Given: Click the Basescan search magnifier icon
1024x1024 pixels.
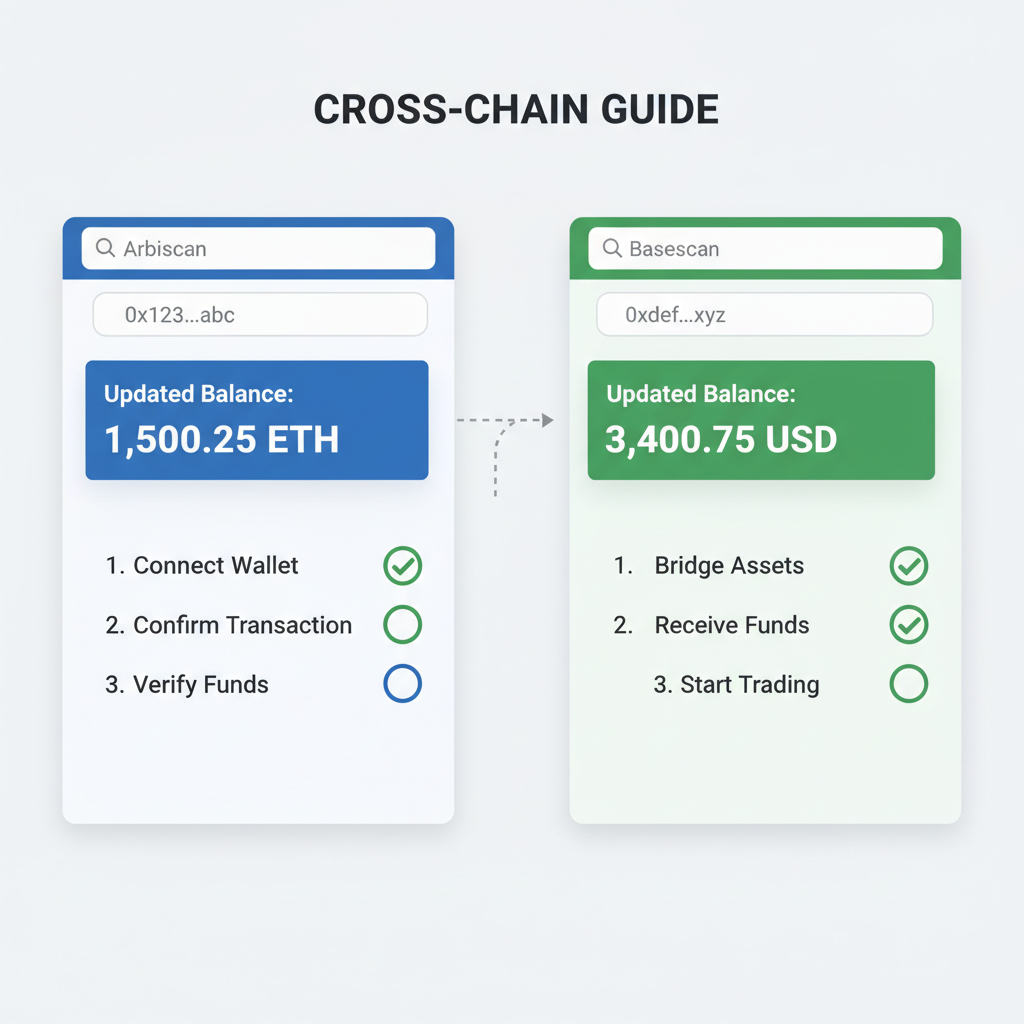Looking at the screenshot, I should [x=611, y=248].
